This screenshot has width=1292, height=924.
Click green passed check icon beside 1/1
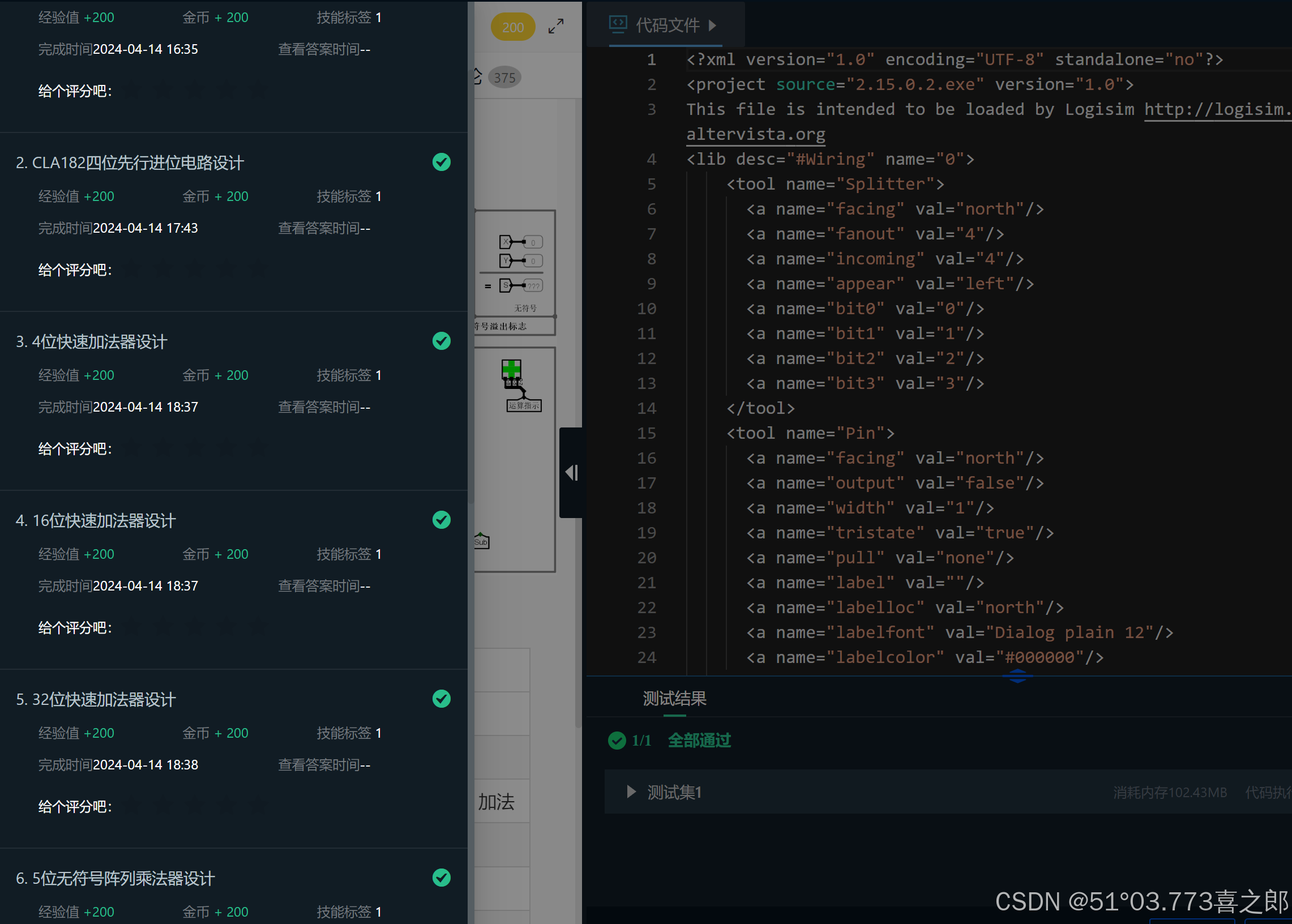coord(617,740)
